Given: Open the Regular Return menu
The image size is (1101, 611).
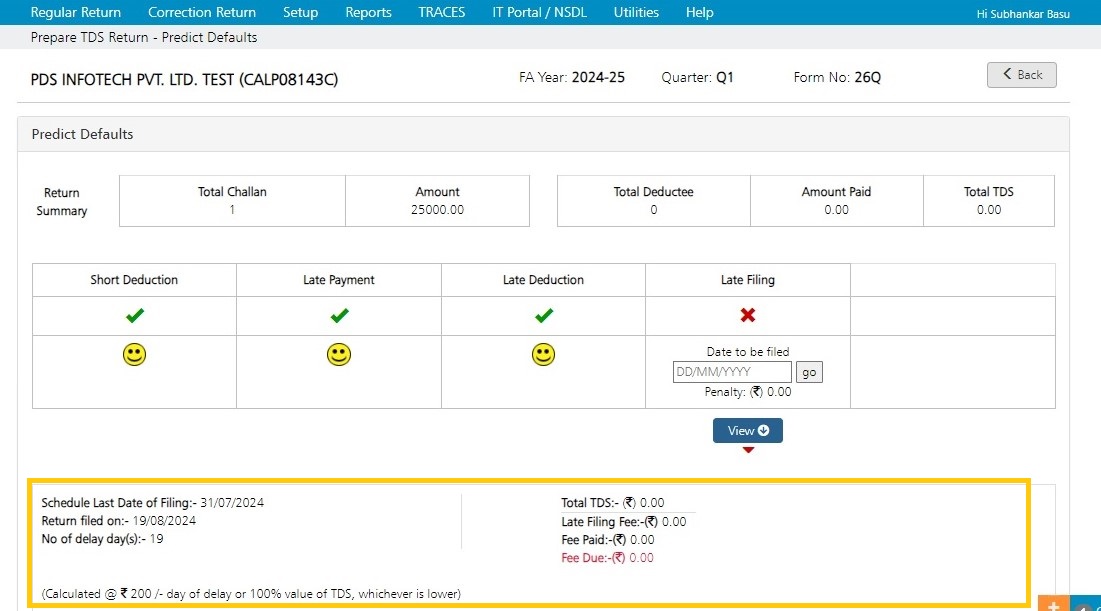Looking at the screenshot, I should 76,12.
